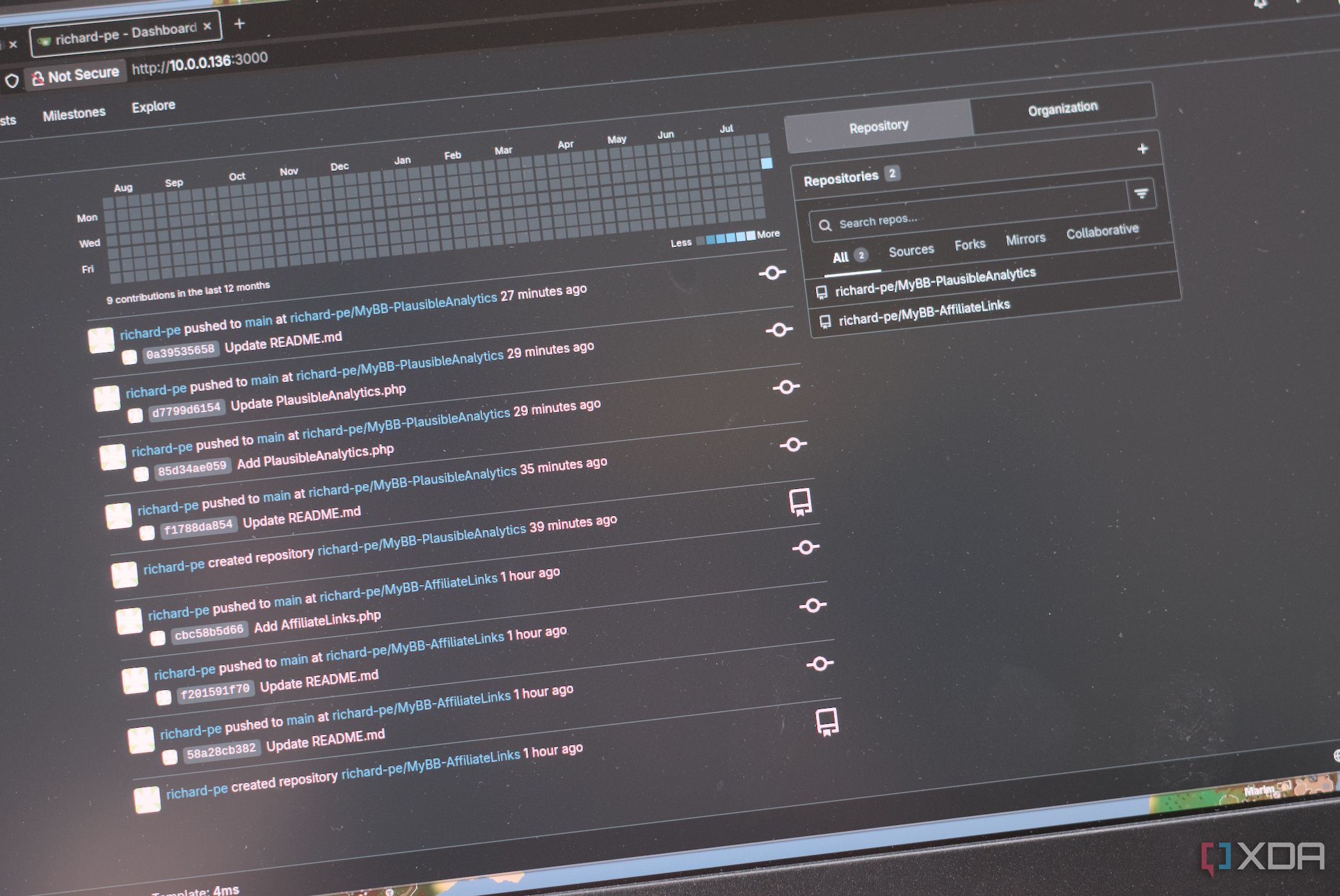Open the repository filter icon
The image size is (1340, 896).
(1141, 194)
